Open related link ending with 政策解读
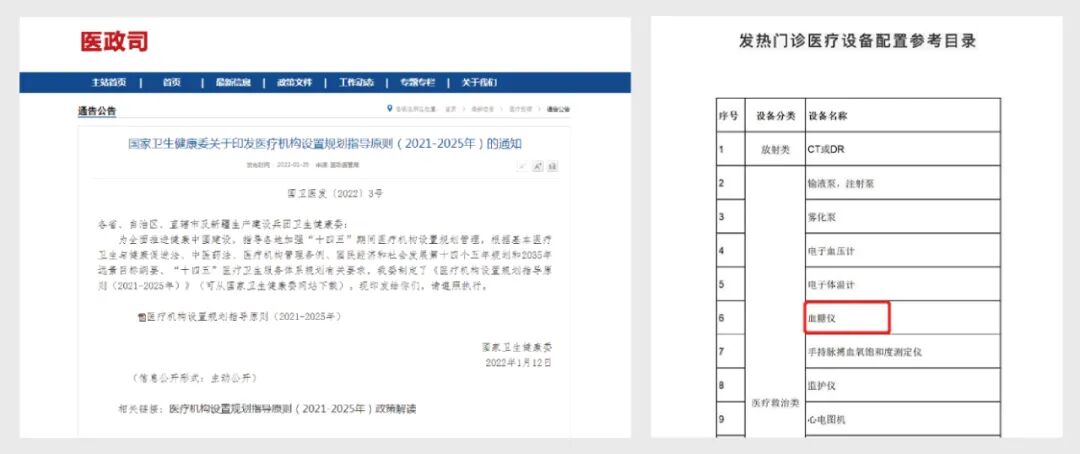The height and width of the screenshot is (454, 1080). click(293, 409)
